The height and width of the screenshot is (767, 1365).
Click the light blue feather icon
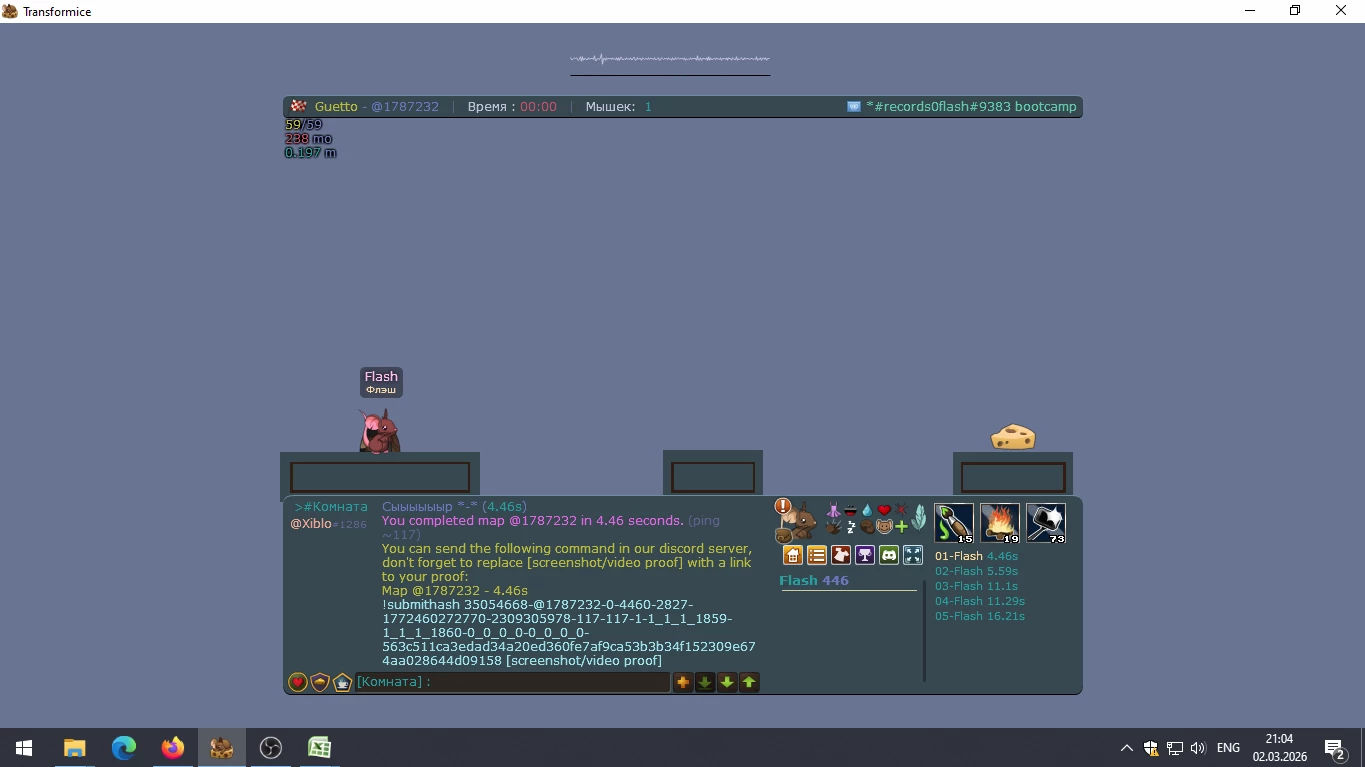pyautogui.click(x=919, y=517)
